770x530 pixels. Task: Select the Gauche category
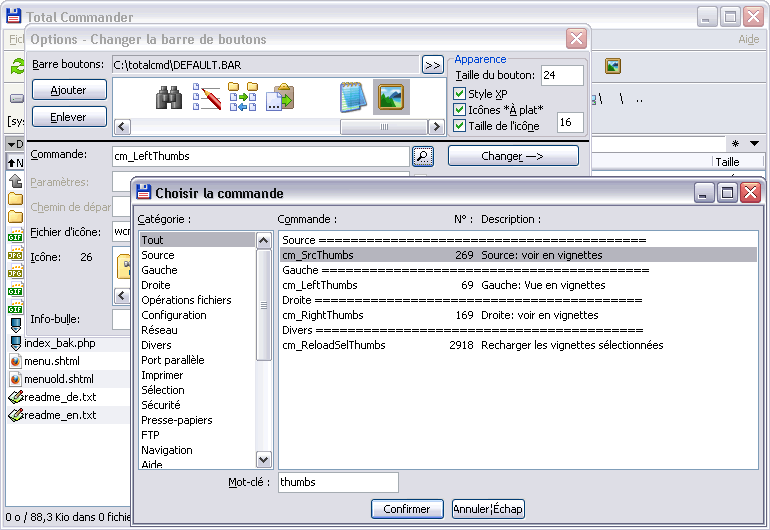tap(197, 270)
